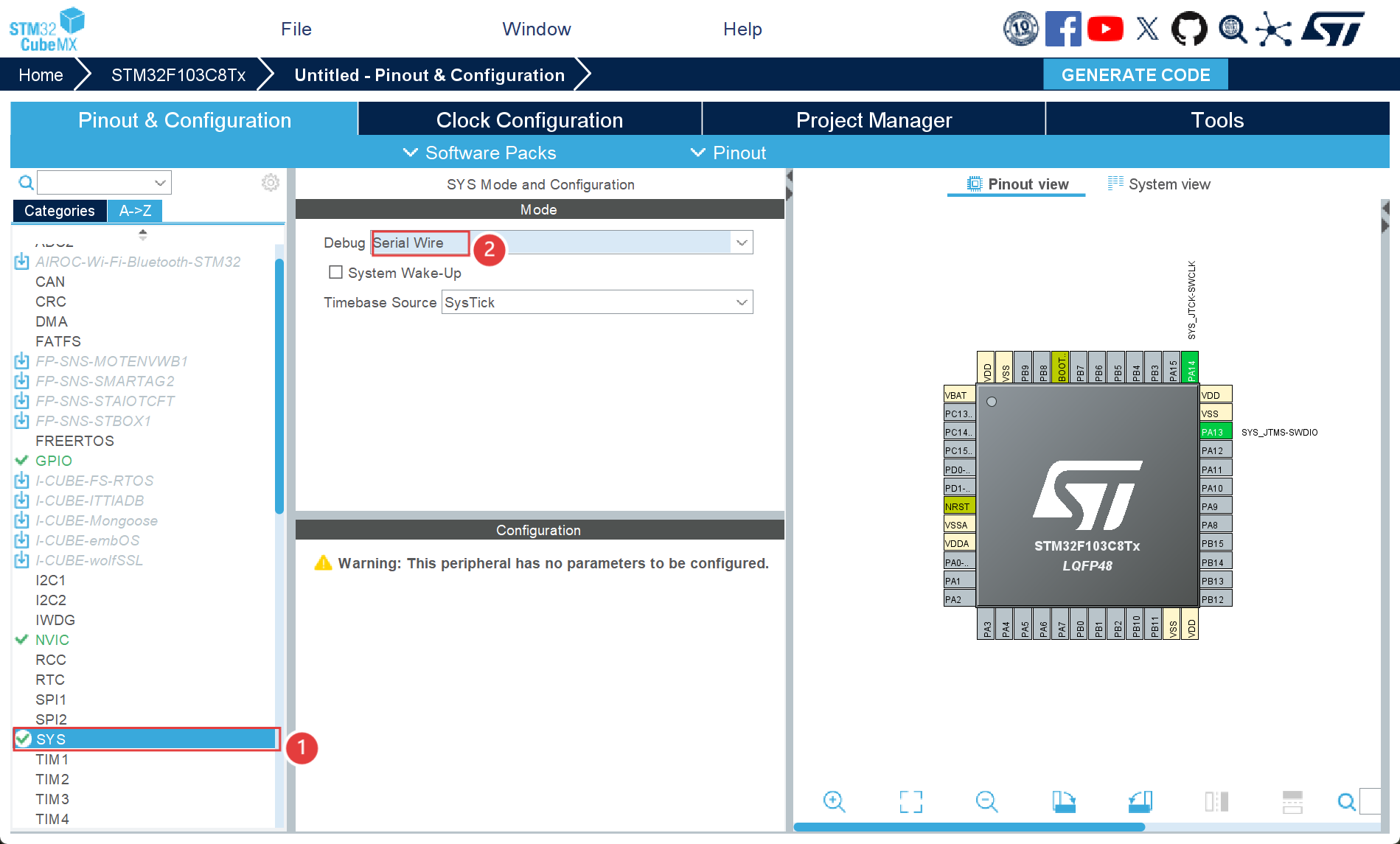Click the STM32F103C8Tx breadcrumb
The height and width of the screenshot is (844, 1400).
(x=178, y=74)
